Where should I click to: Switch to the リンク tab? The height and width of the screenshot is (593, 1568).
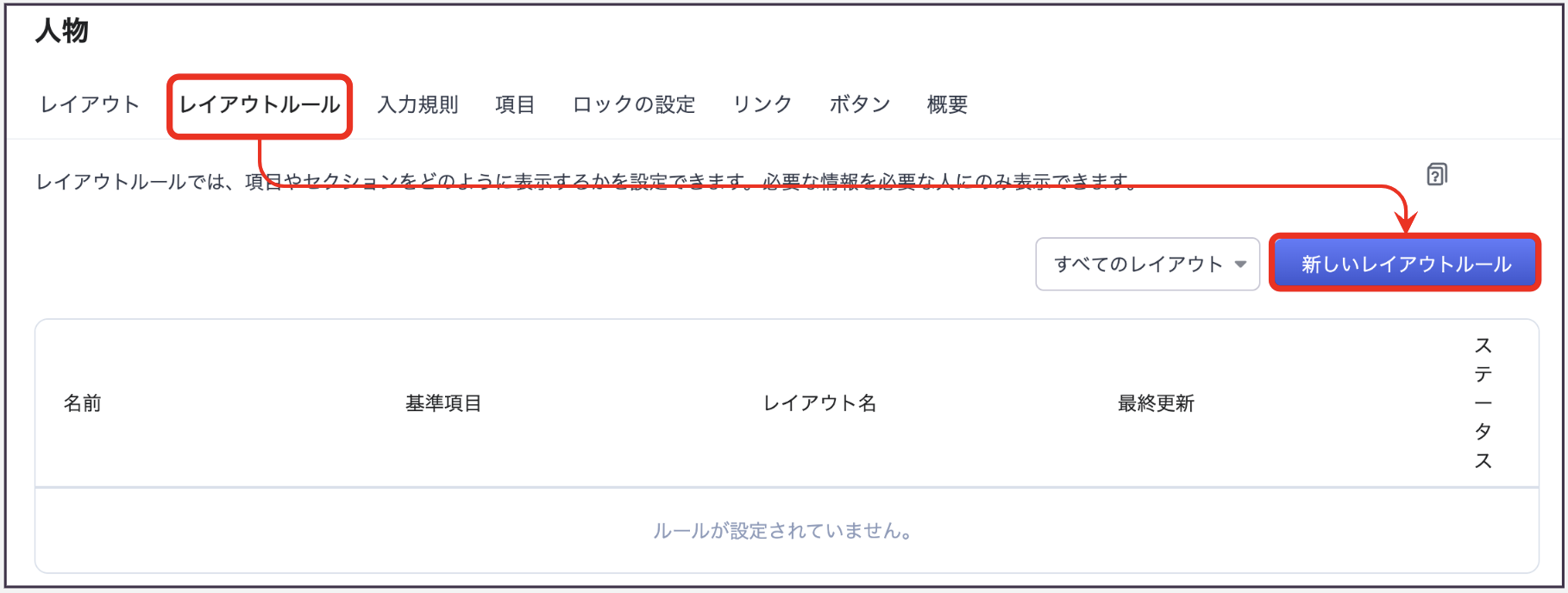click(x=762, y=105)
